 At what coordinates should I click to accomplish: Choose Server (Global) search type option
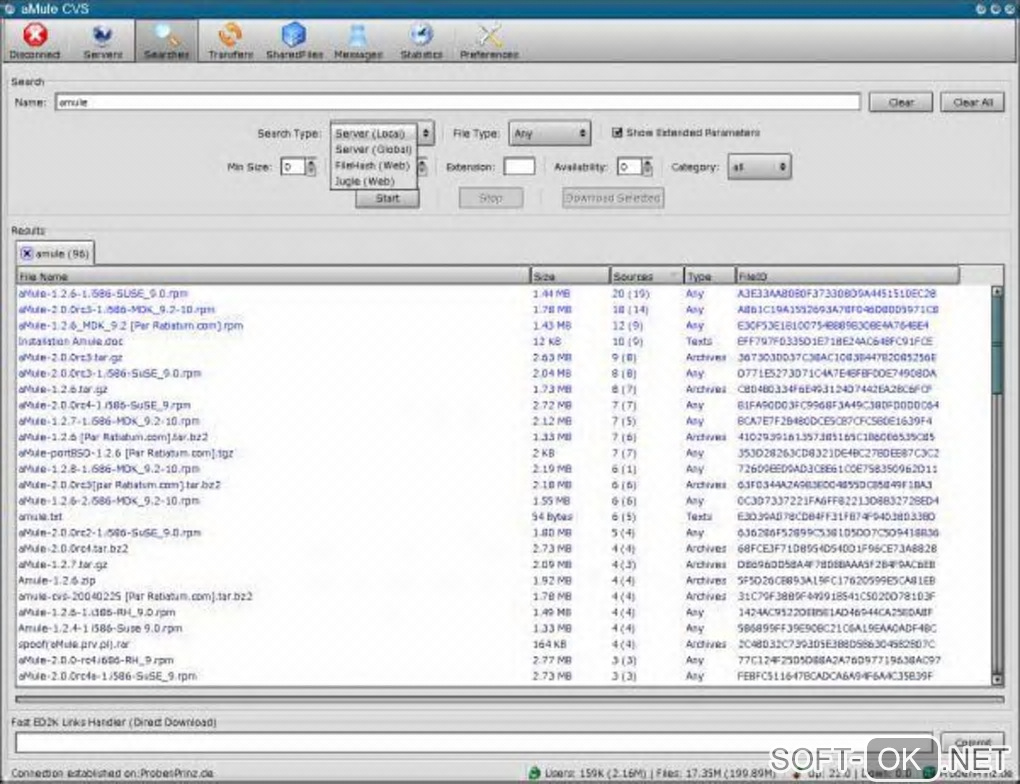click(x=373, y=149)
